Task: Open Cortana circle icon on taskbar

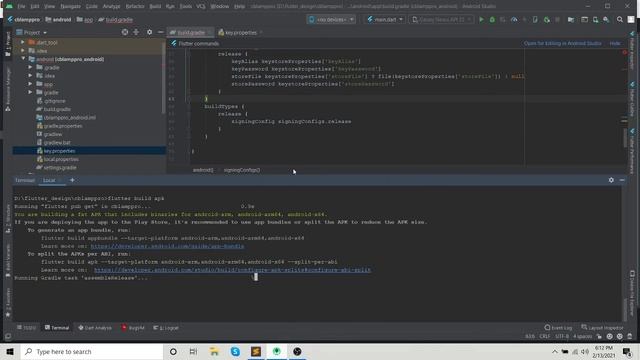Action: tap(173, 351)
